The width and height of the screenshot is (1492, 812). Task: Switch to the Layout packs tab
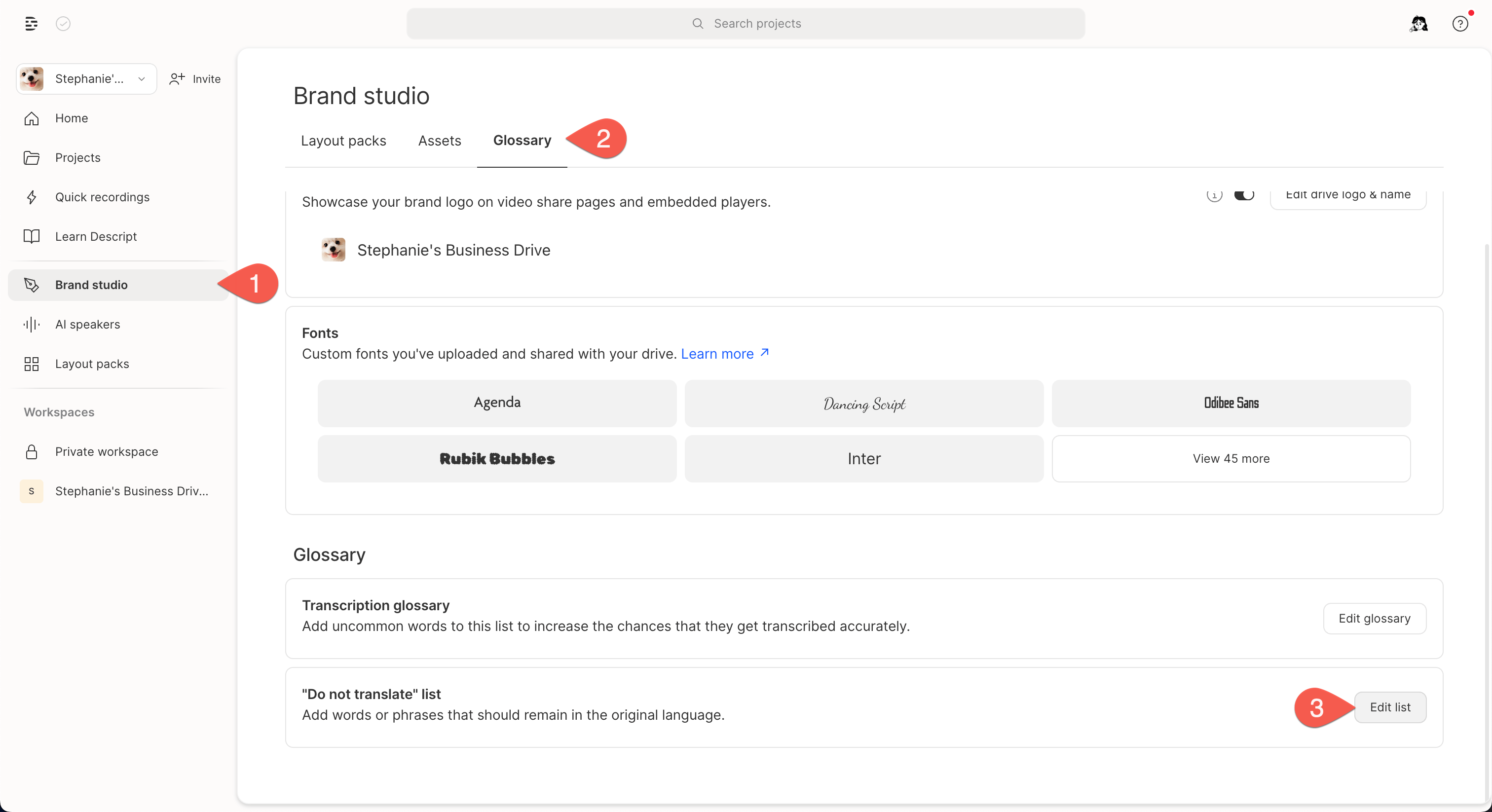pos(343,141)
